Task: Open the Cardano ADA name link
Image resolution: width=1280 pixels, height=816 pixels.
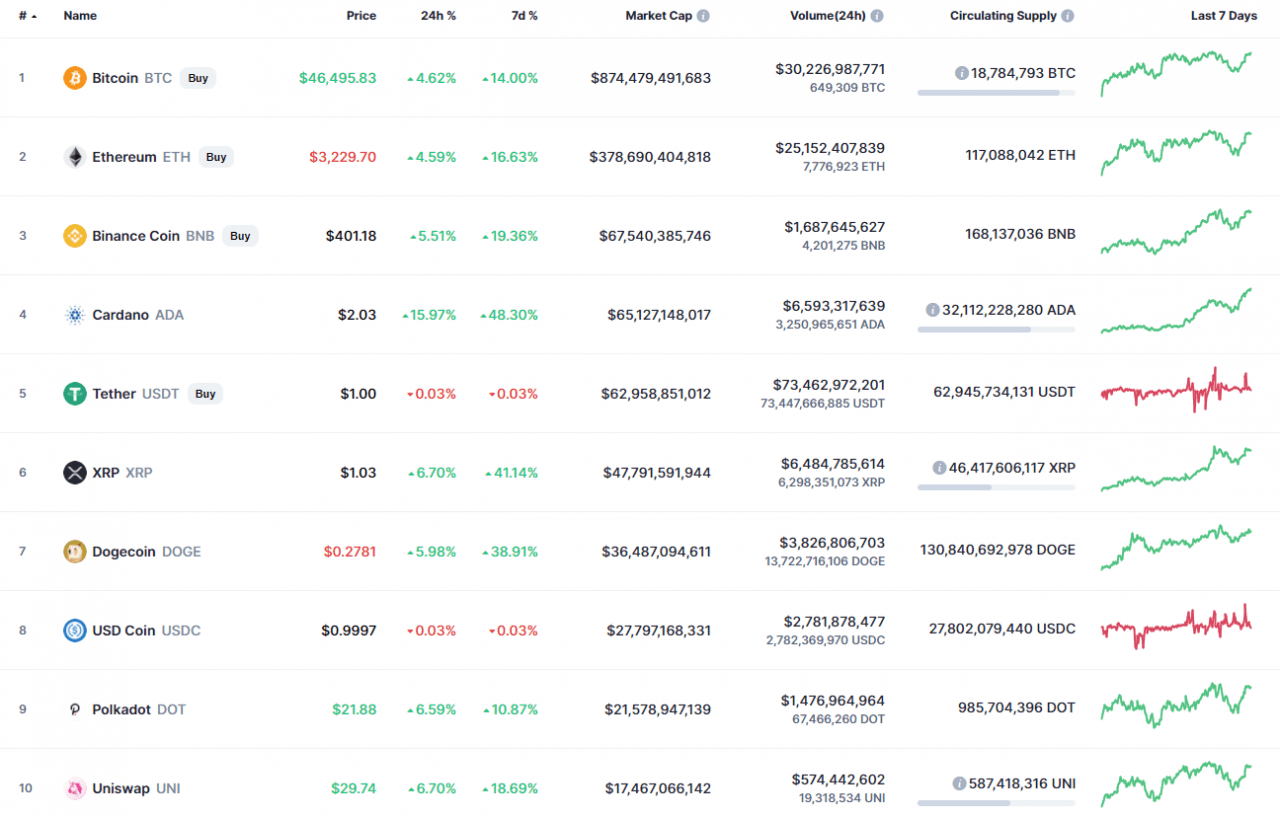Action: point(138,315)
